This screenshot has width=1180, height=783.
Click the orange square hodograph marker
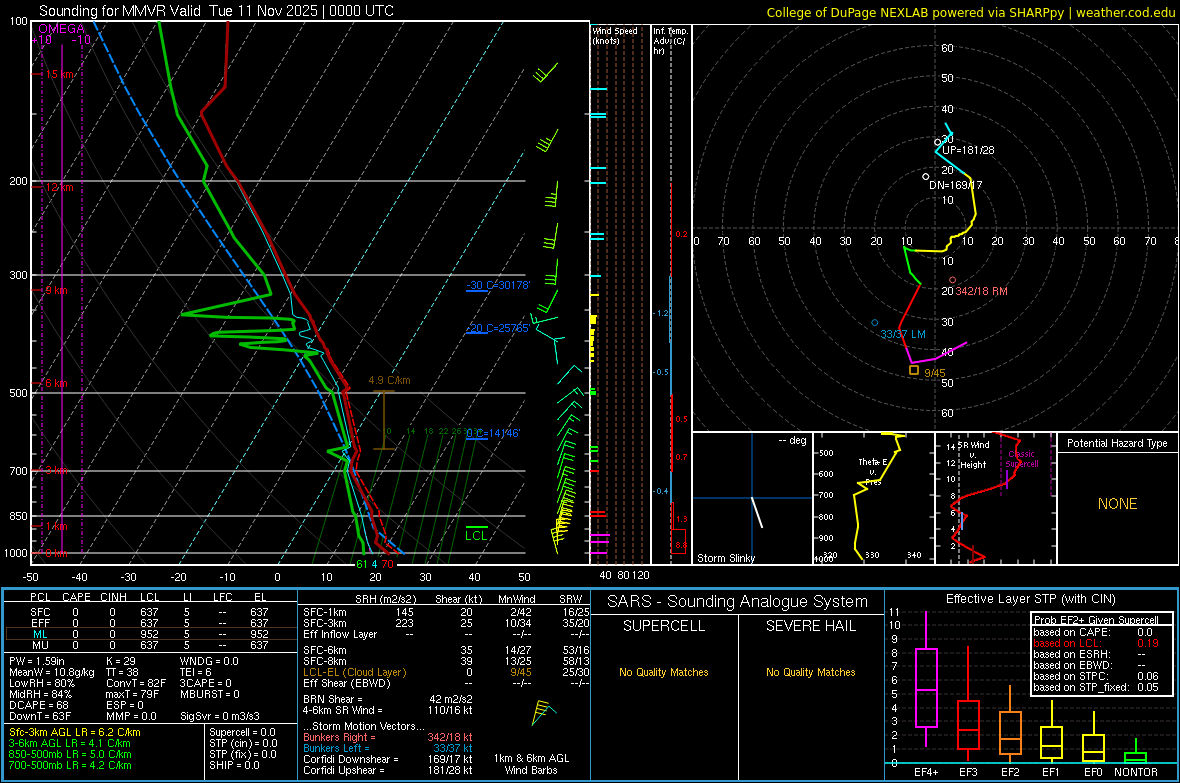coord(914,370)
